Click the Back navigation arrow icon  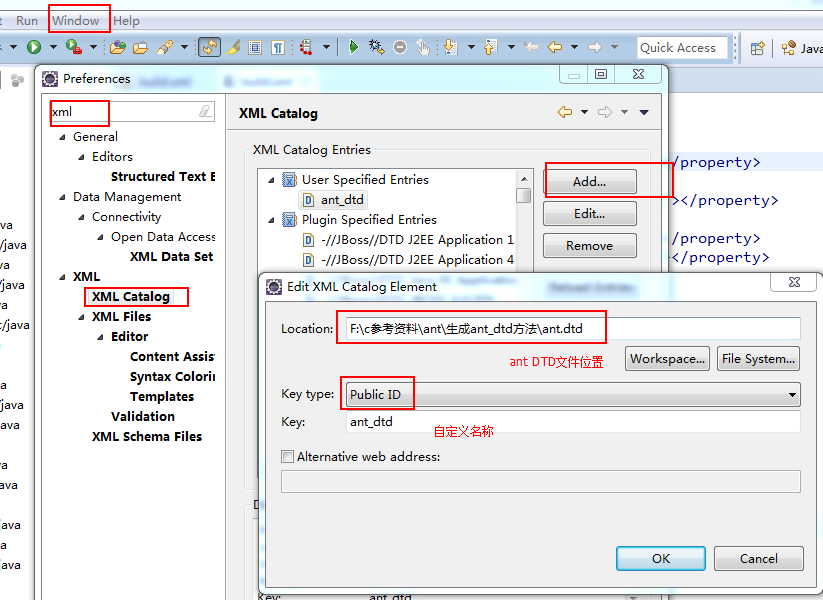click(x=553, y=47)
